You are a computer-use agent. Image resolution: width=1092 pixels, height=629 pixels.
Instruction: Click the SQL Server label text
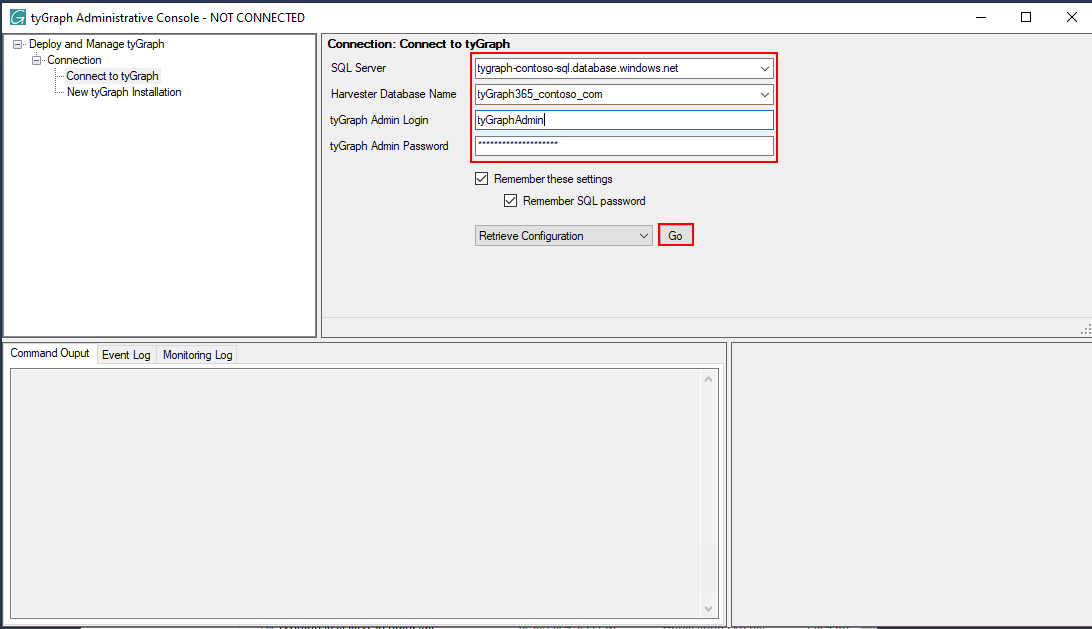pos(358,68)
